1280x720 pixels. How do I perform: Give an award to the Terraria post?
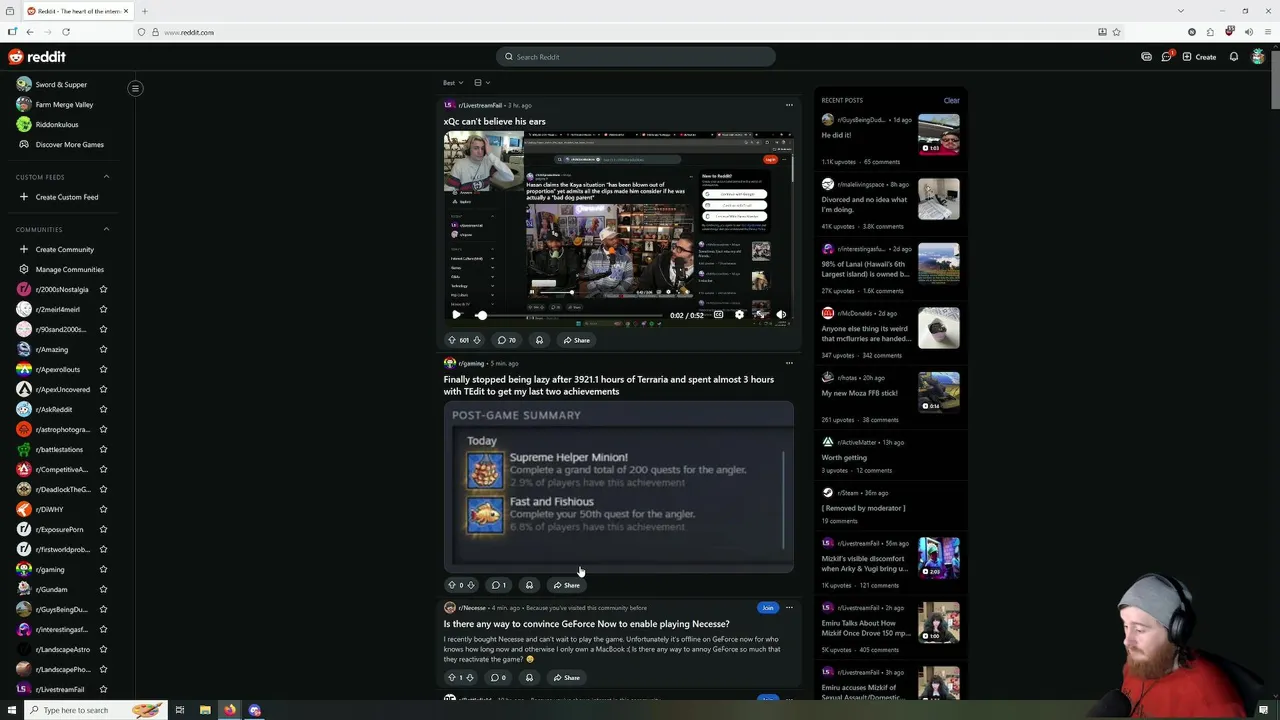tap(529, 585)
